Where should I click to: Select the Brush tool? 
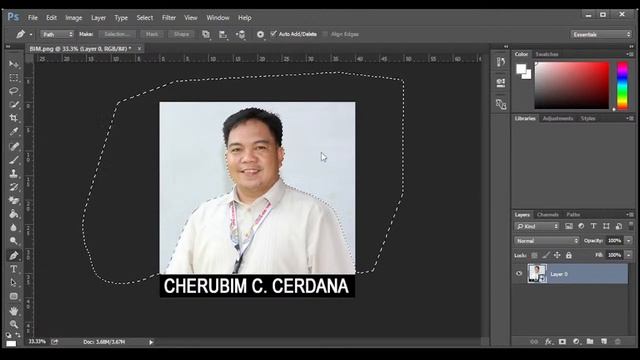tap(13, 160)
